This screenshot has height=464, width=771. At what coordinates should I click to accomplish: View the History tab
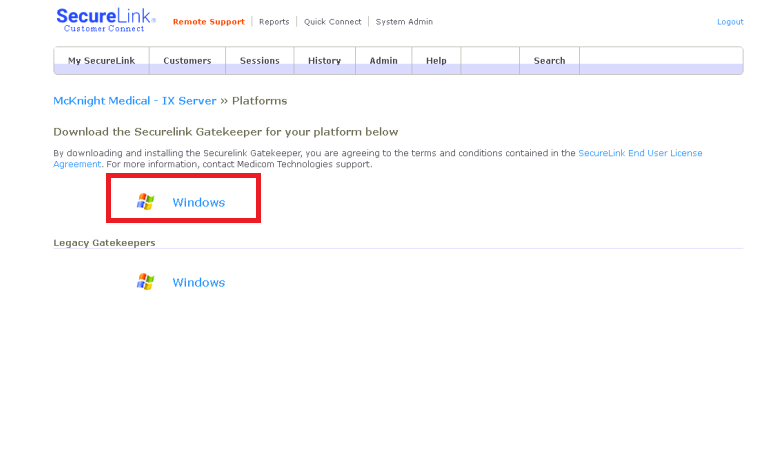pos(325,60)
